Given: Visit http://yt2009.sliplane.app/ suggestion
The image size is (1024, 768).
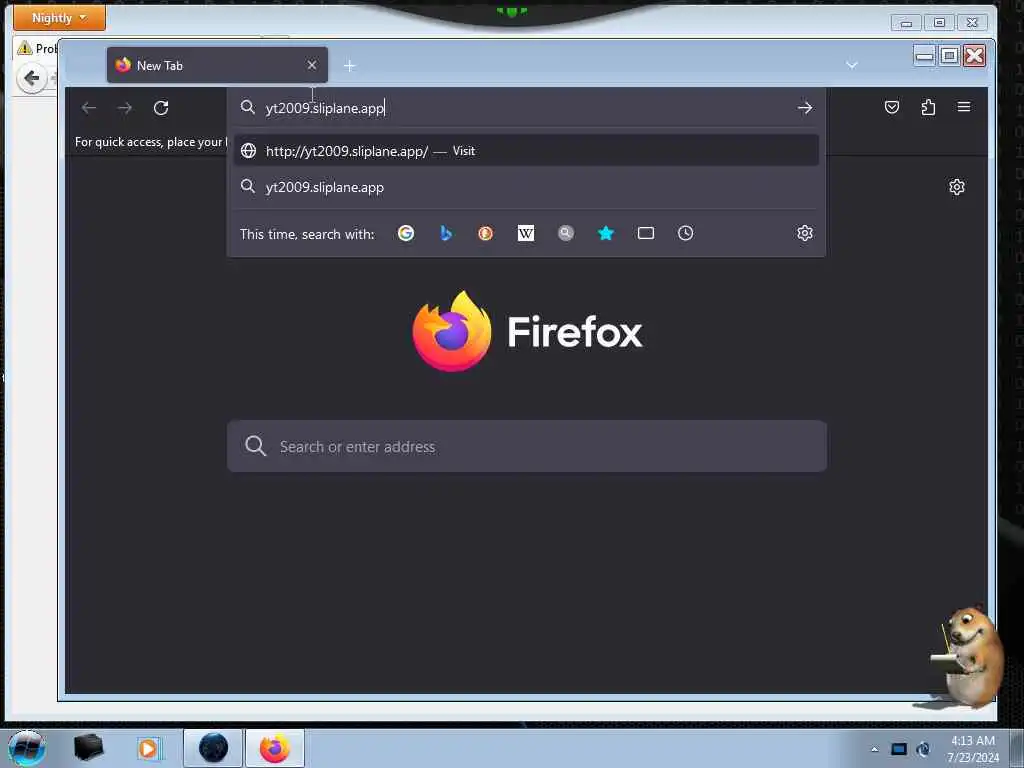Looking at the screenshot, I should click(x=526, y=151).
